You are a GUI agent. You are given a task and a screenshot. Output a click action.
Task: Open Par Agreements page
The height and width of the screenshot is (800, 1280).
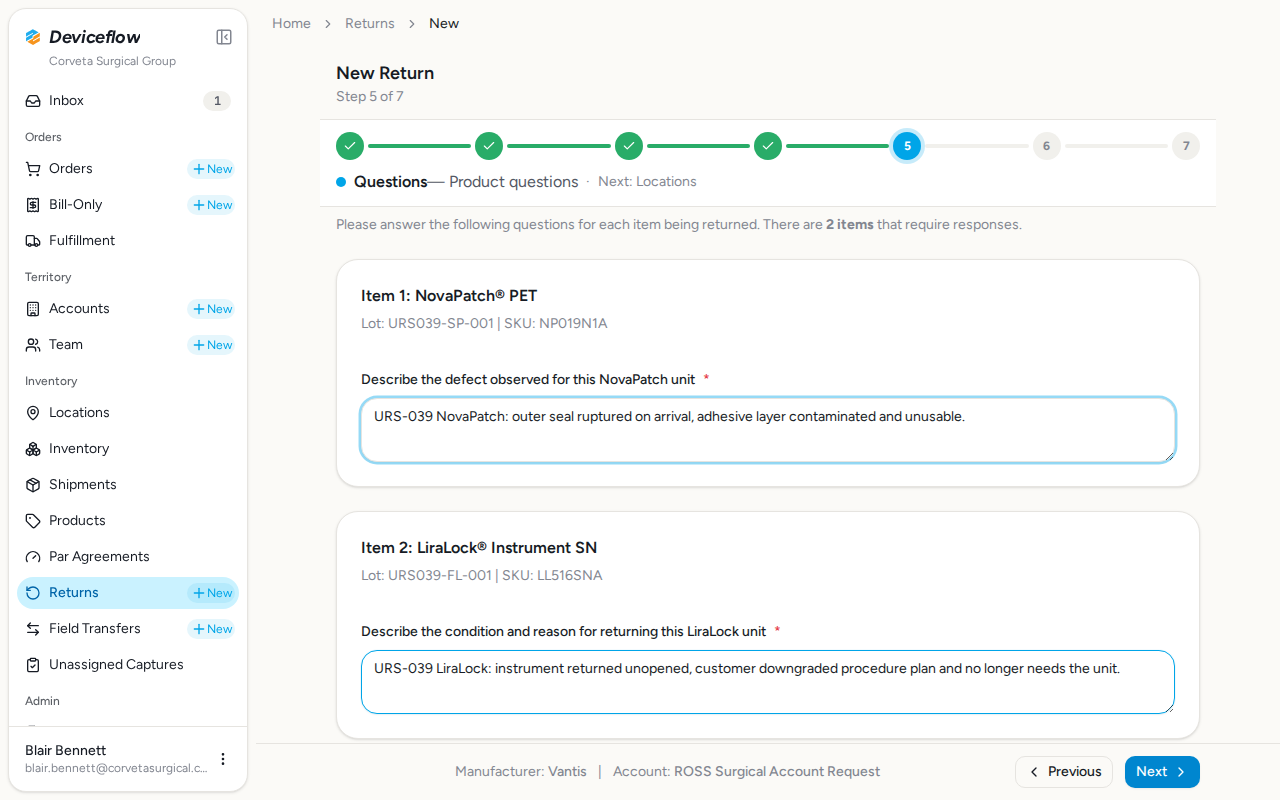(128, 557)
